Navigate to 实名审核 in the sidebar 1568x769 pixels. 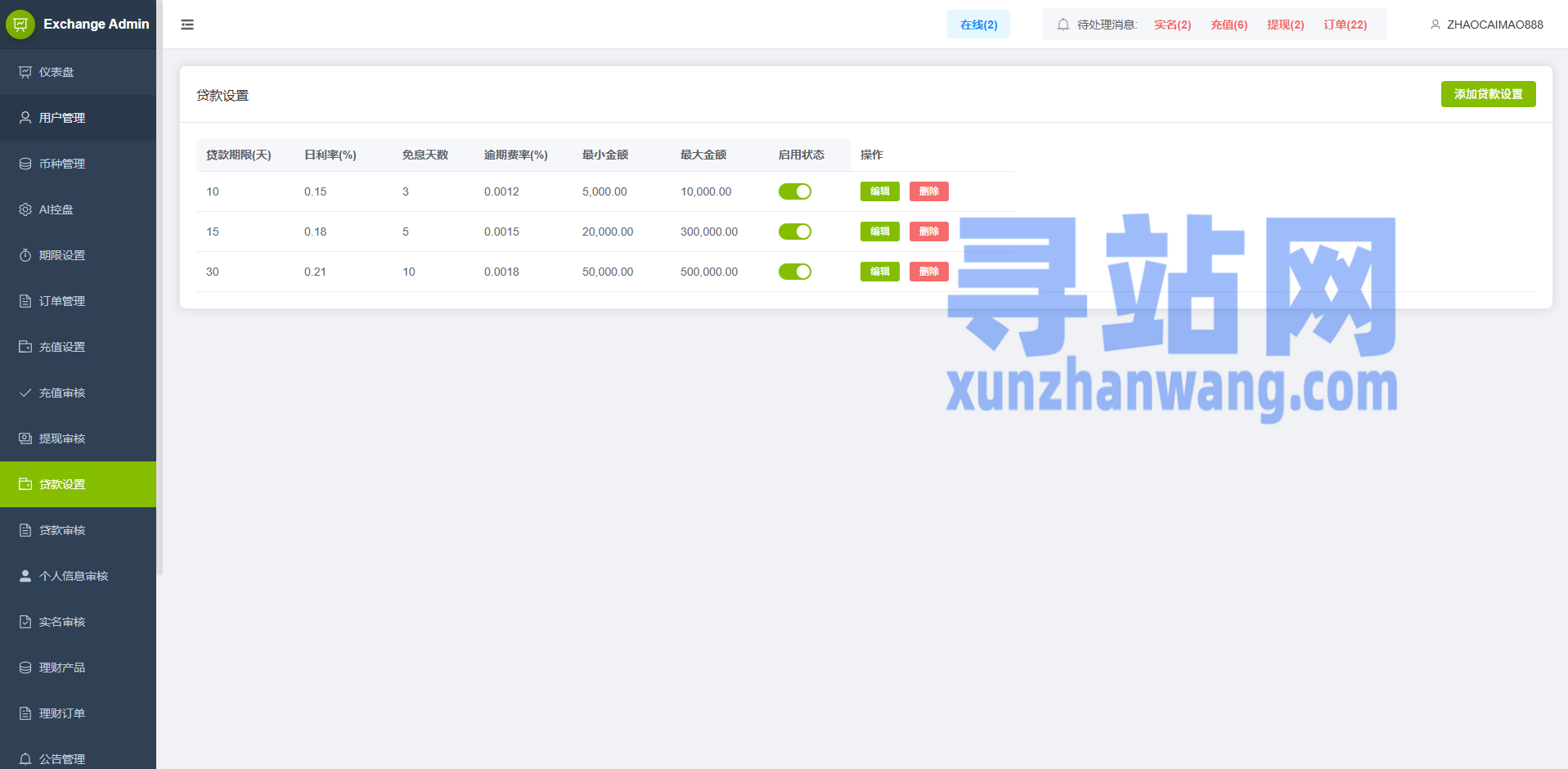pyautogui.click(x=78, y=622)
